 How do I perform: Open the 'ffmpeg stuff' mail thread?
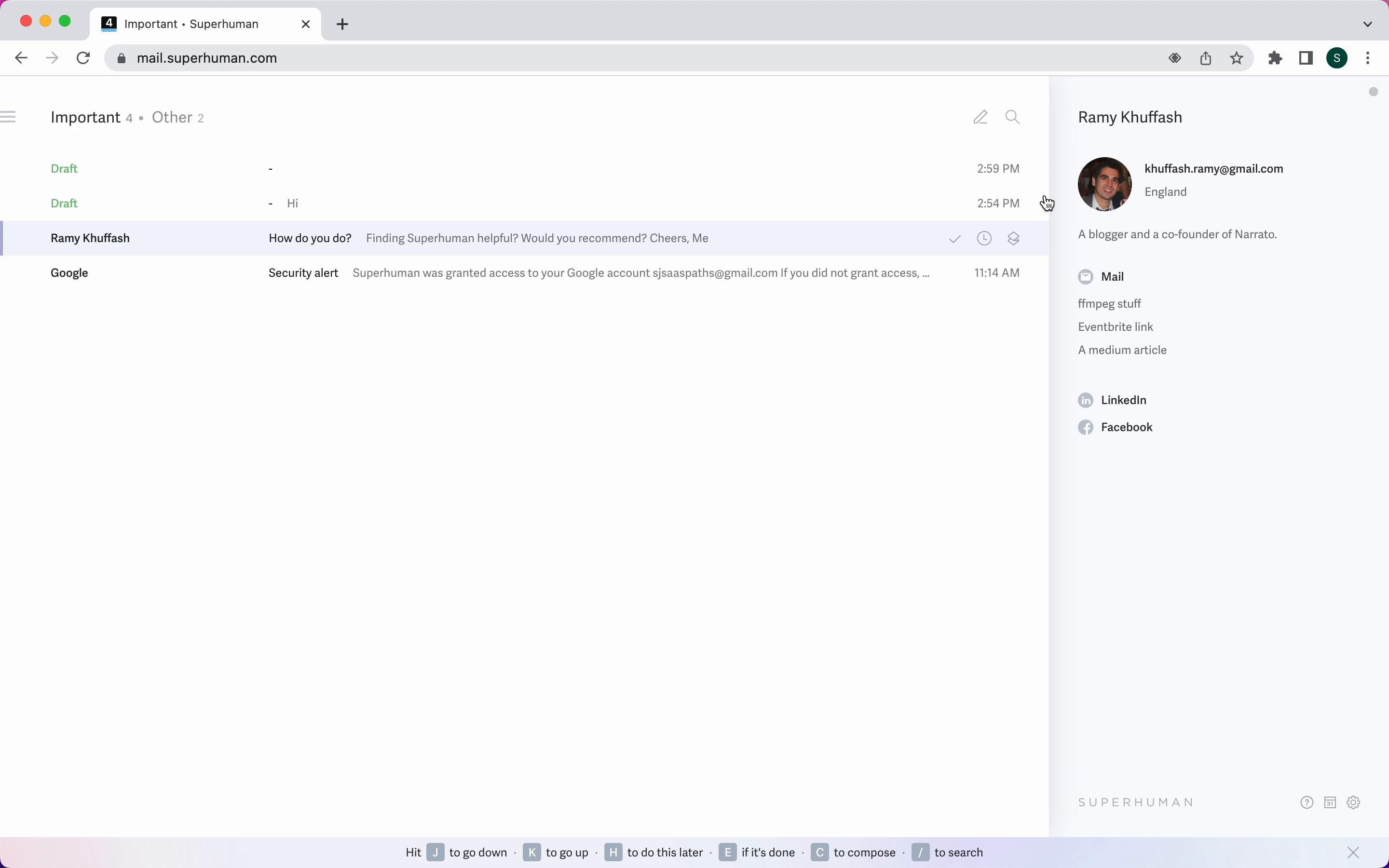(x=1109, y=304)
